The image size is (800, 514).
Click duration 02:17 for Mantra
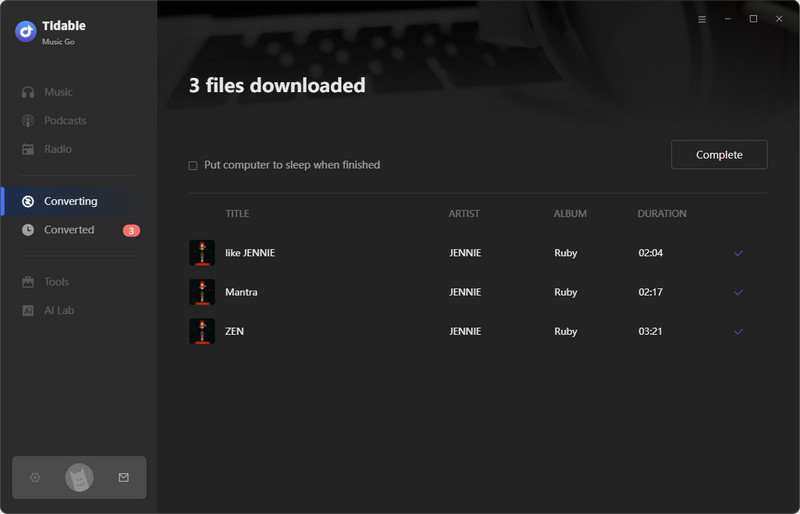(651, 292)
